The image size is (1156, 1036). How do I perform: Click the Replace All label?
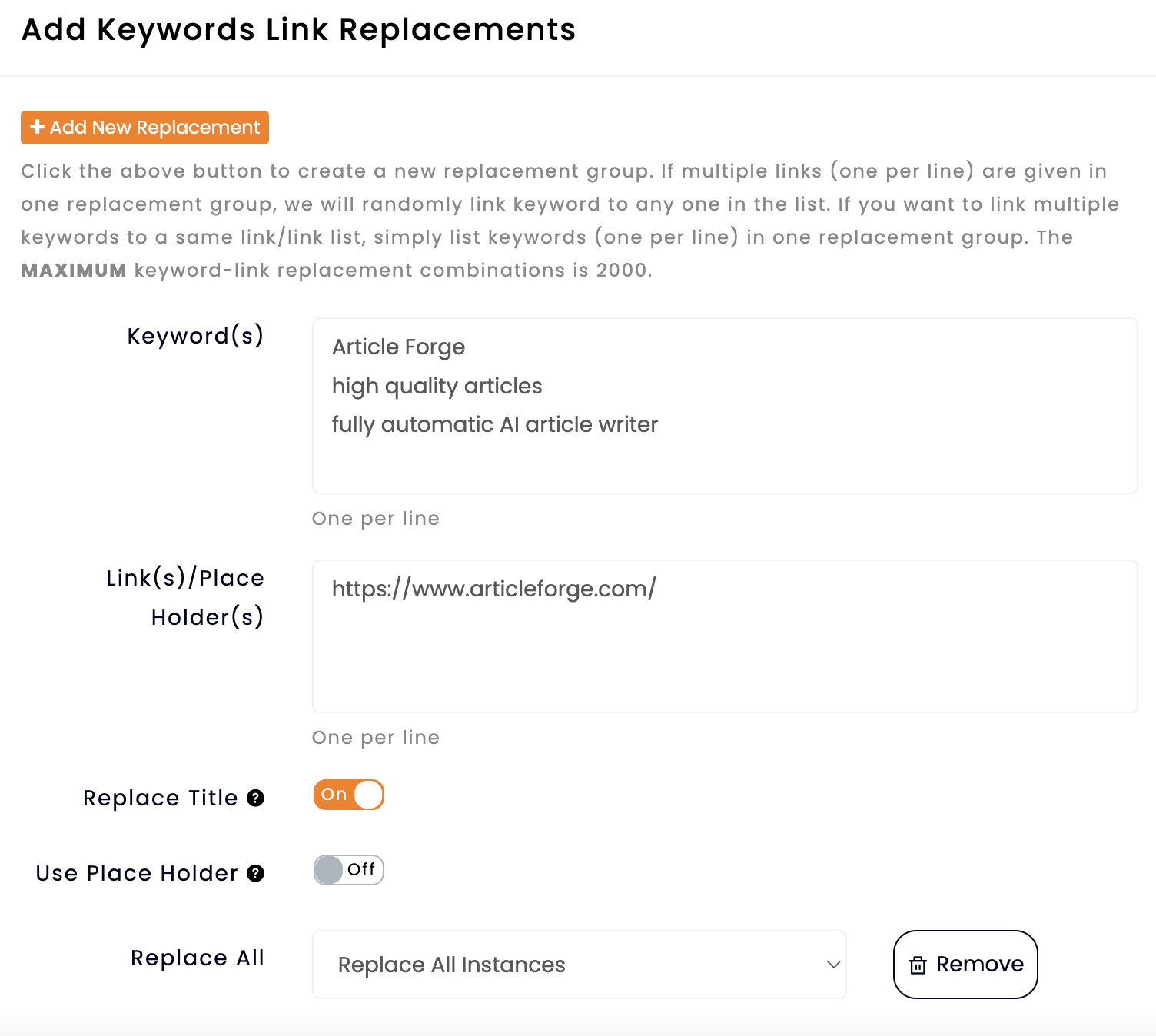coord(197,958)
